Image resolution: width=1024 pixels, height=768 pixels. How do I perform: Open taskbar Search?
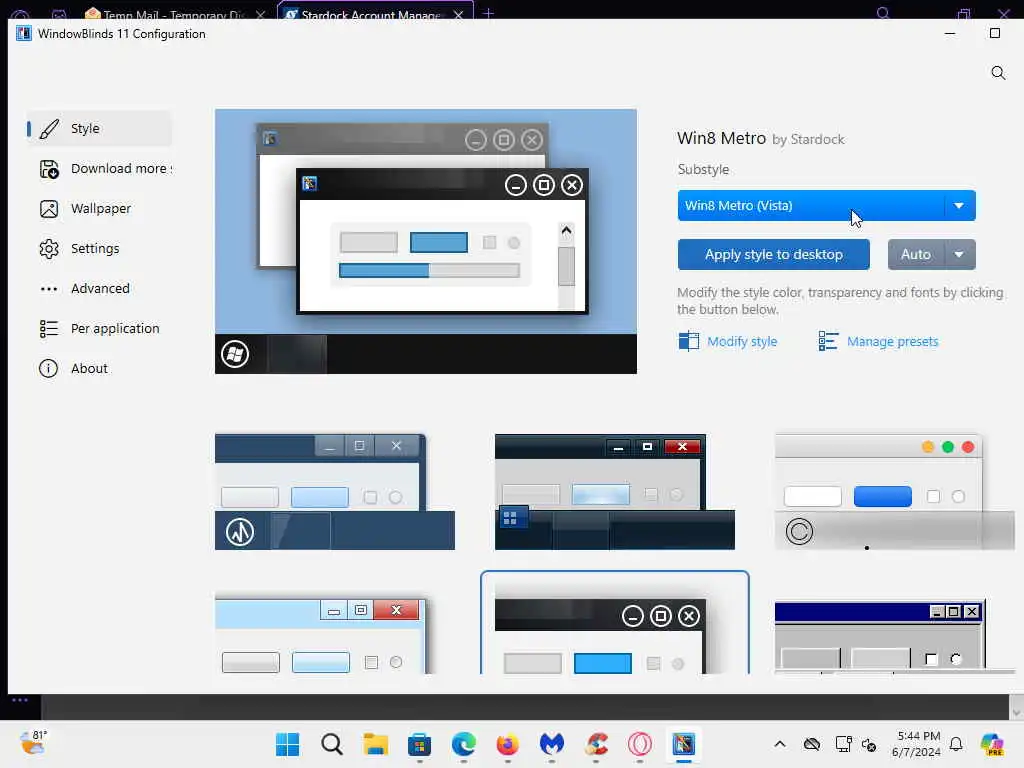click(x=332, y=744)
